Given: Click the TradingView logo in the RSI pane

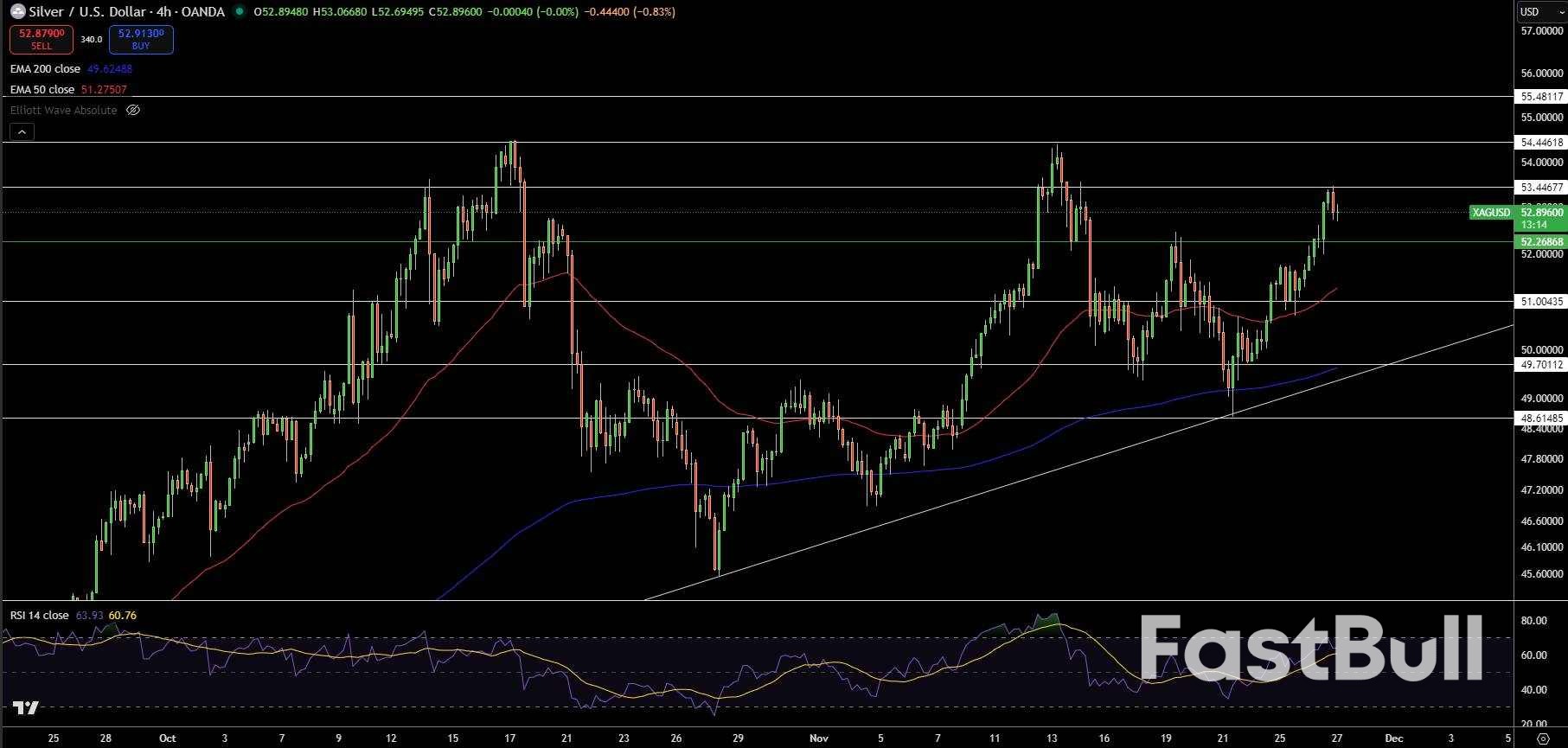Looking at the screenshot, I should [26, 708].
